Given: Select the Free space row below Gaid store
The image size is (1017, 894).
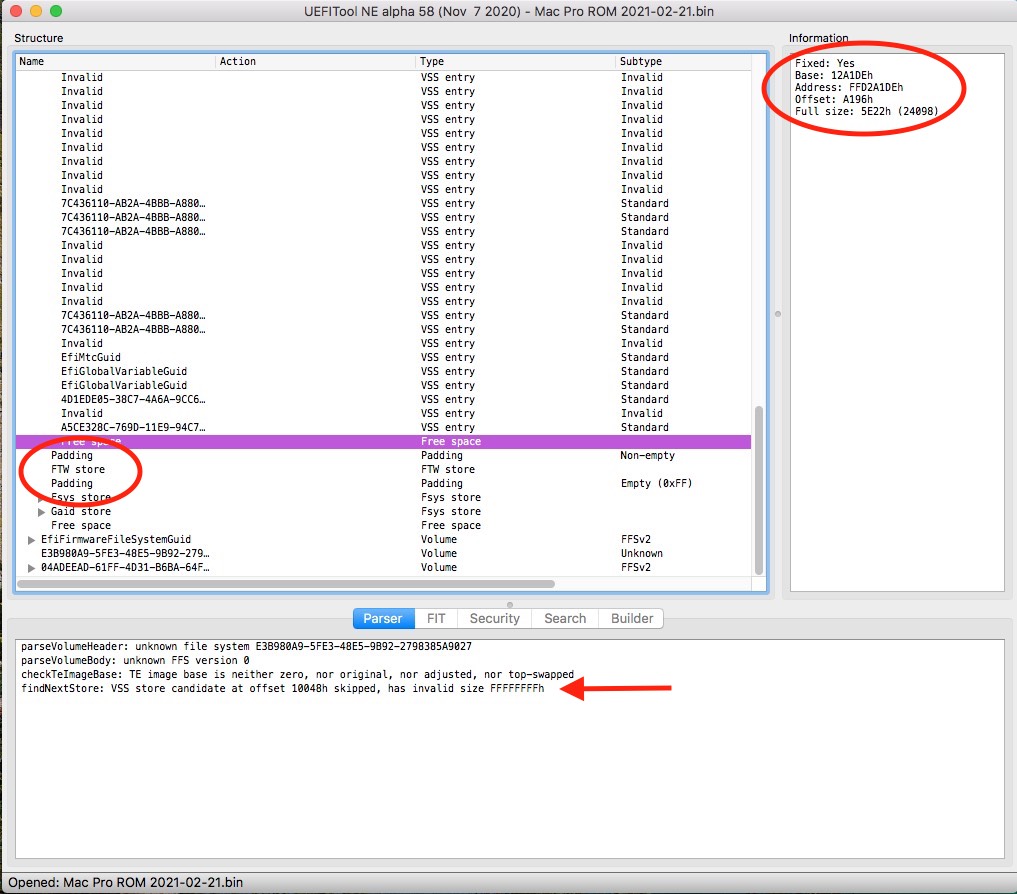Looking at the screenshot, I should [383, 526].
